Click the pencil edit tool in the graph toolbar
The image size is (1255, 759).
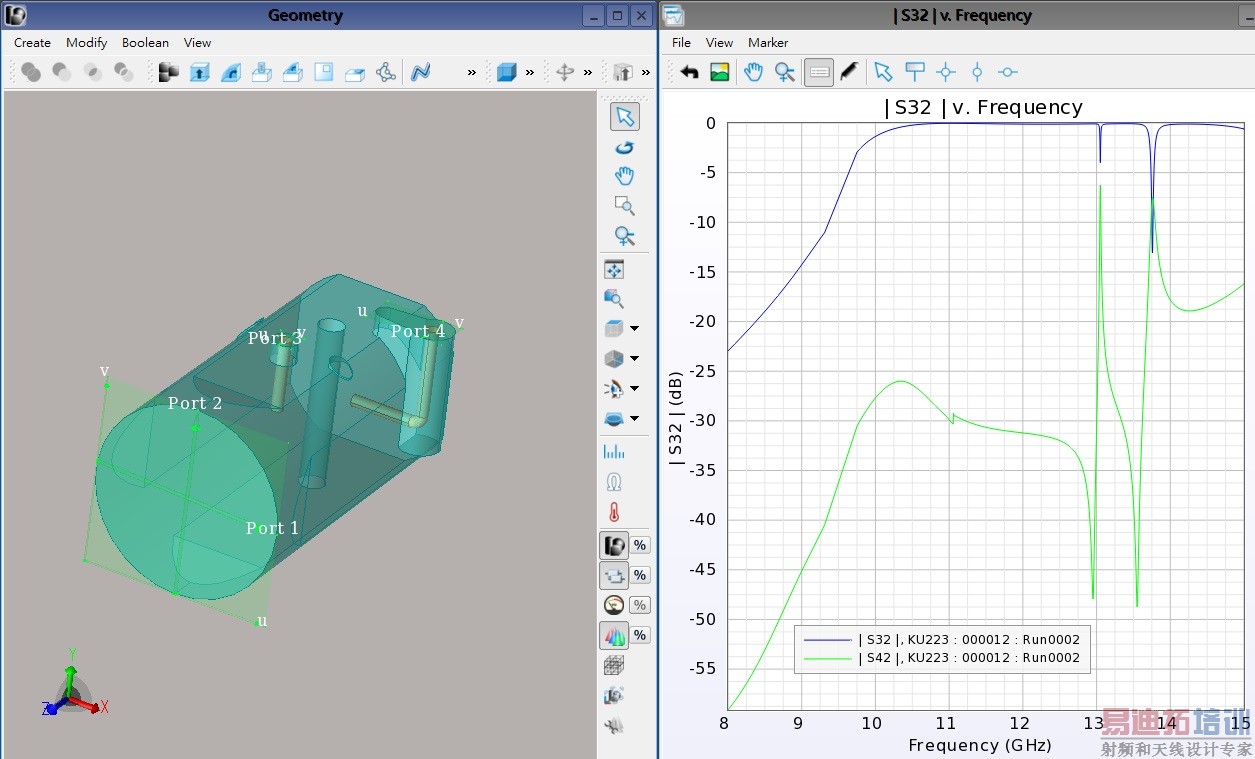(848, 72)
